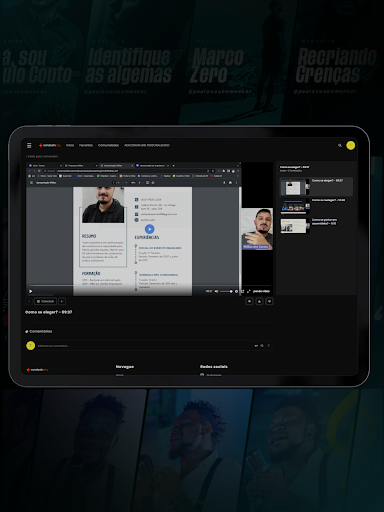Open emoji picker in comment box
This screenshot has height=512, width=384.
tap(262, 346)
